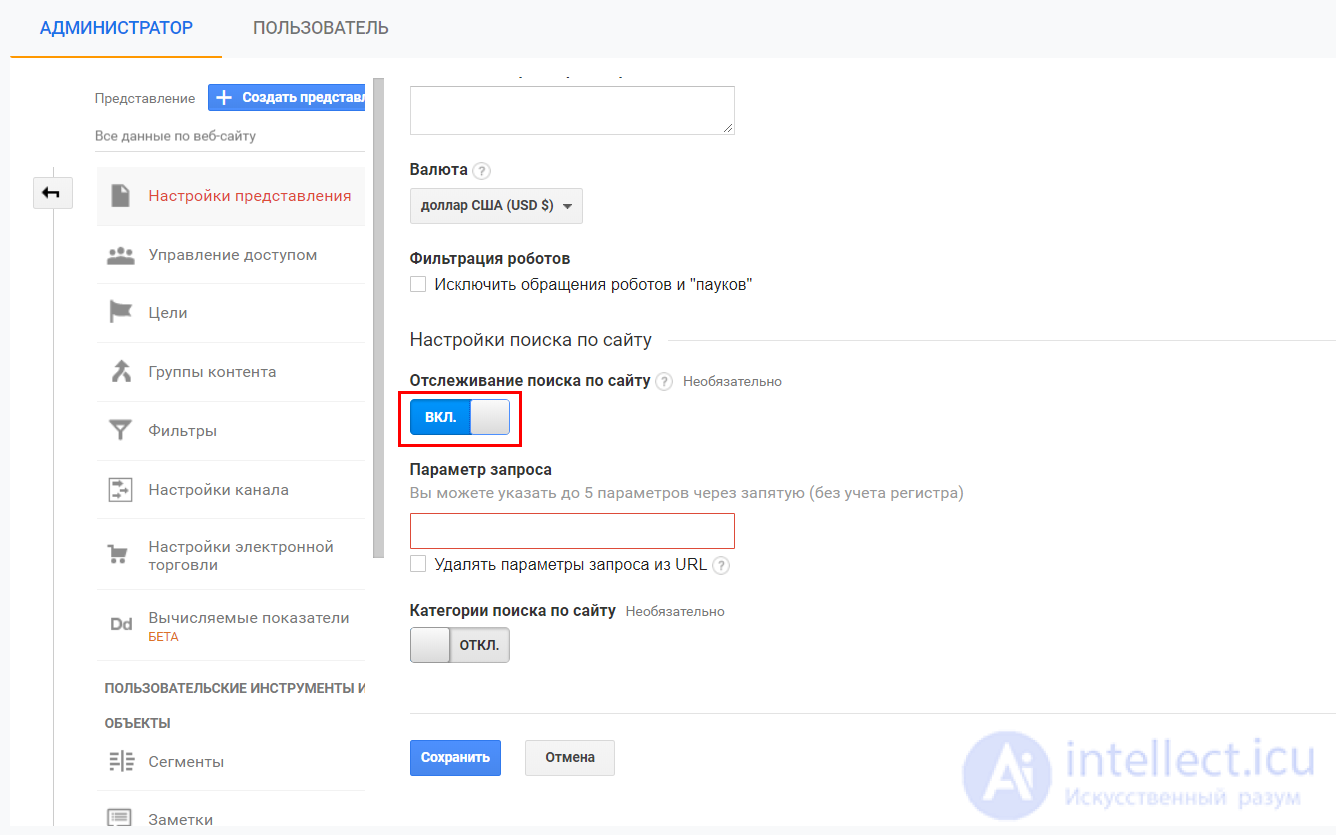Open Фильтры in the sidebar
This screenshot has height=835, width=1336.
(230, 431)
